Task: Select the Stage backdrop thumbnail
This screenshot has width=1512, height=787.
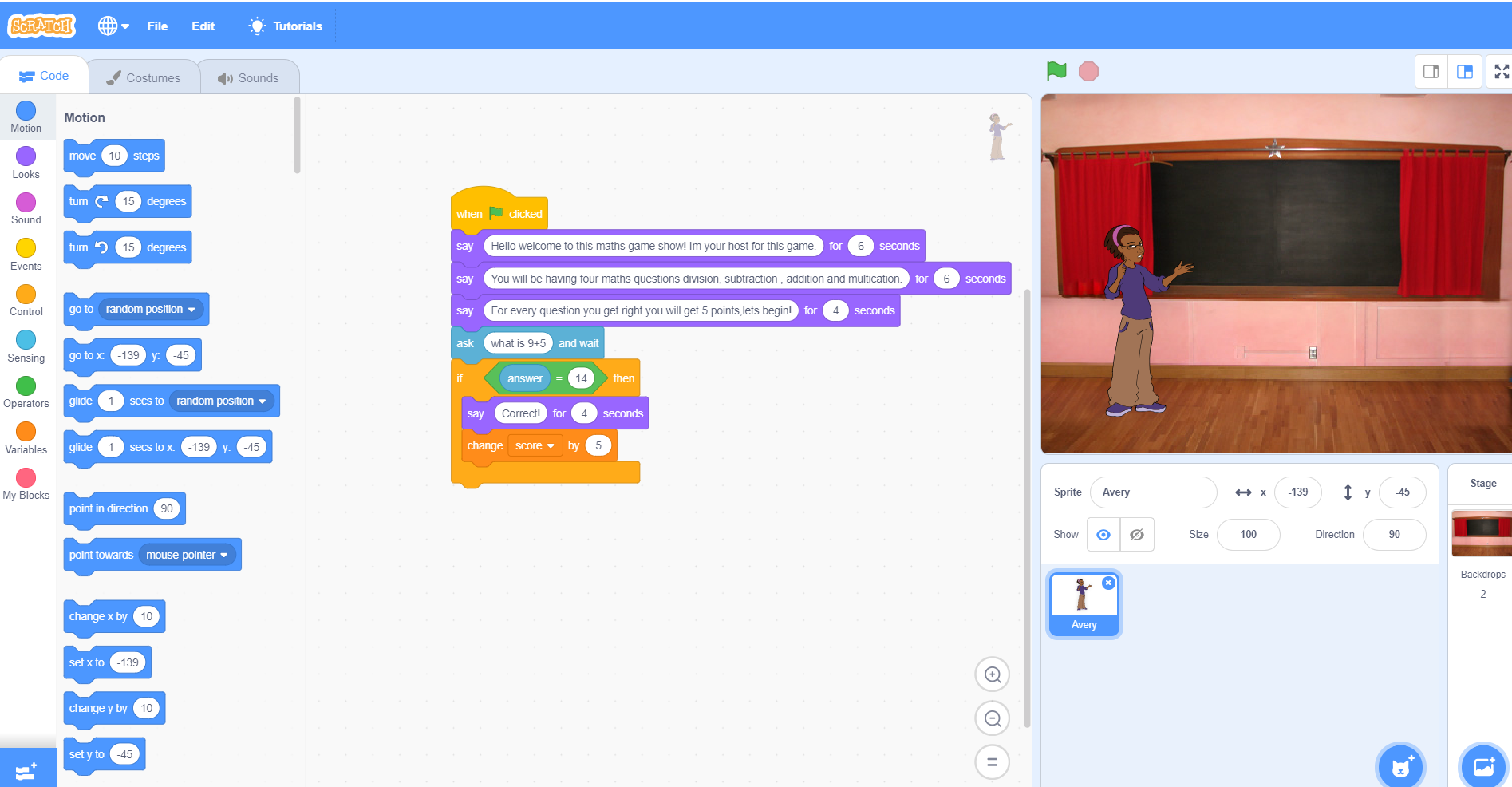Action: point(1482,533)
